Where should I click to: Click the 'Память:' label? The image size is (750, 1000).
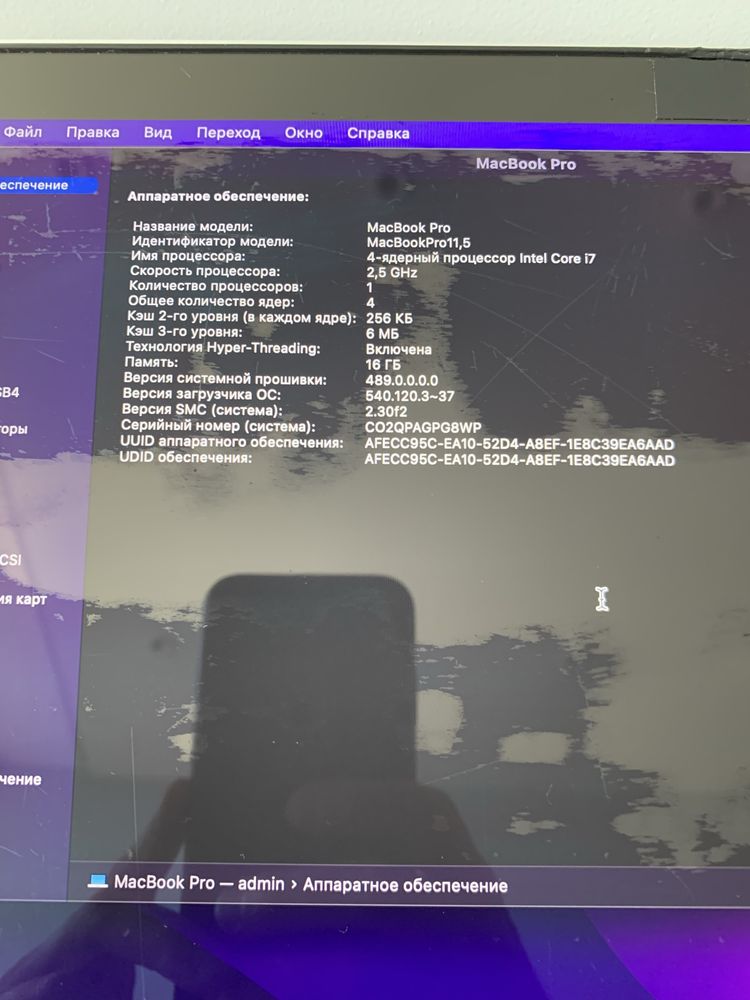click(151, 362)
